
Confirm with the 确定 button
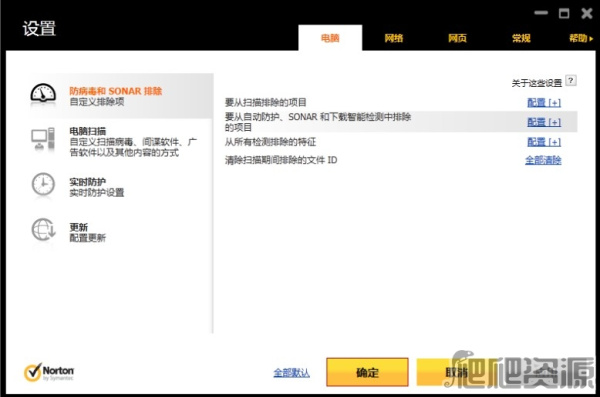pyautogui.click(x=367, y=372)
